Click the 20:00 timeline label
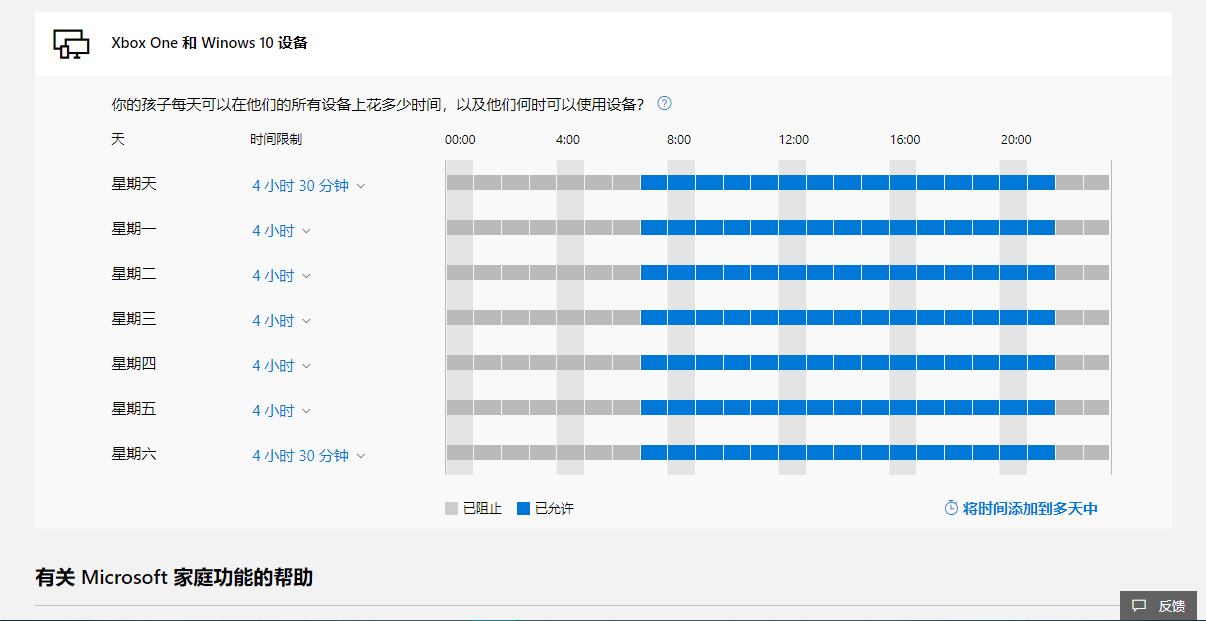1206x621 pixels. pyautogui.click(x=1015, y=139)
